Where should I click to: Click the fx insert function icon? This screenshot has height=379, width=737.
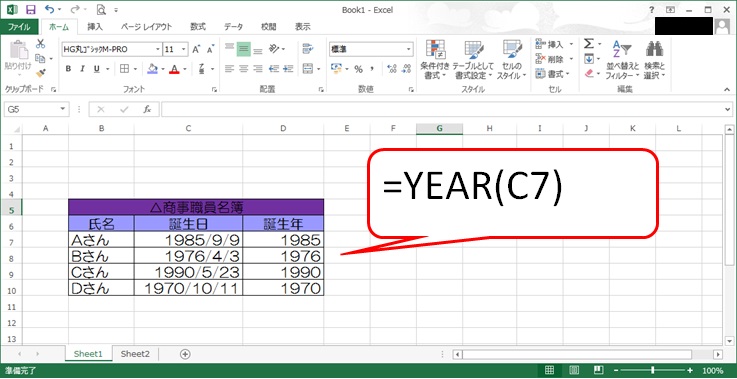[147, 110]
